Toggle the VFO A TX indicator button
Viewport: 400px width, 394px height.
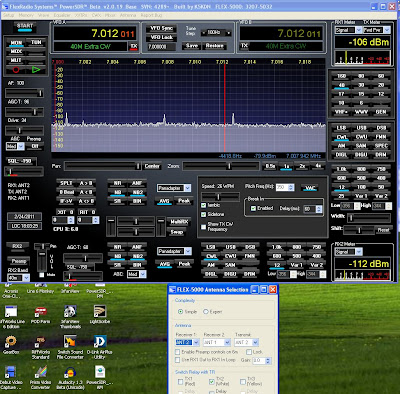(134, 46)
